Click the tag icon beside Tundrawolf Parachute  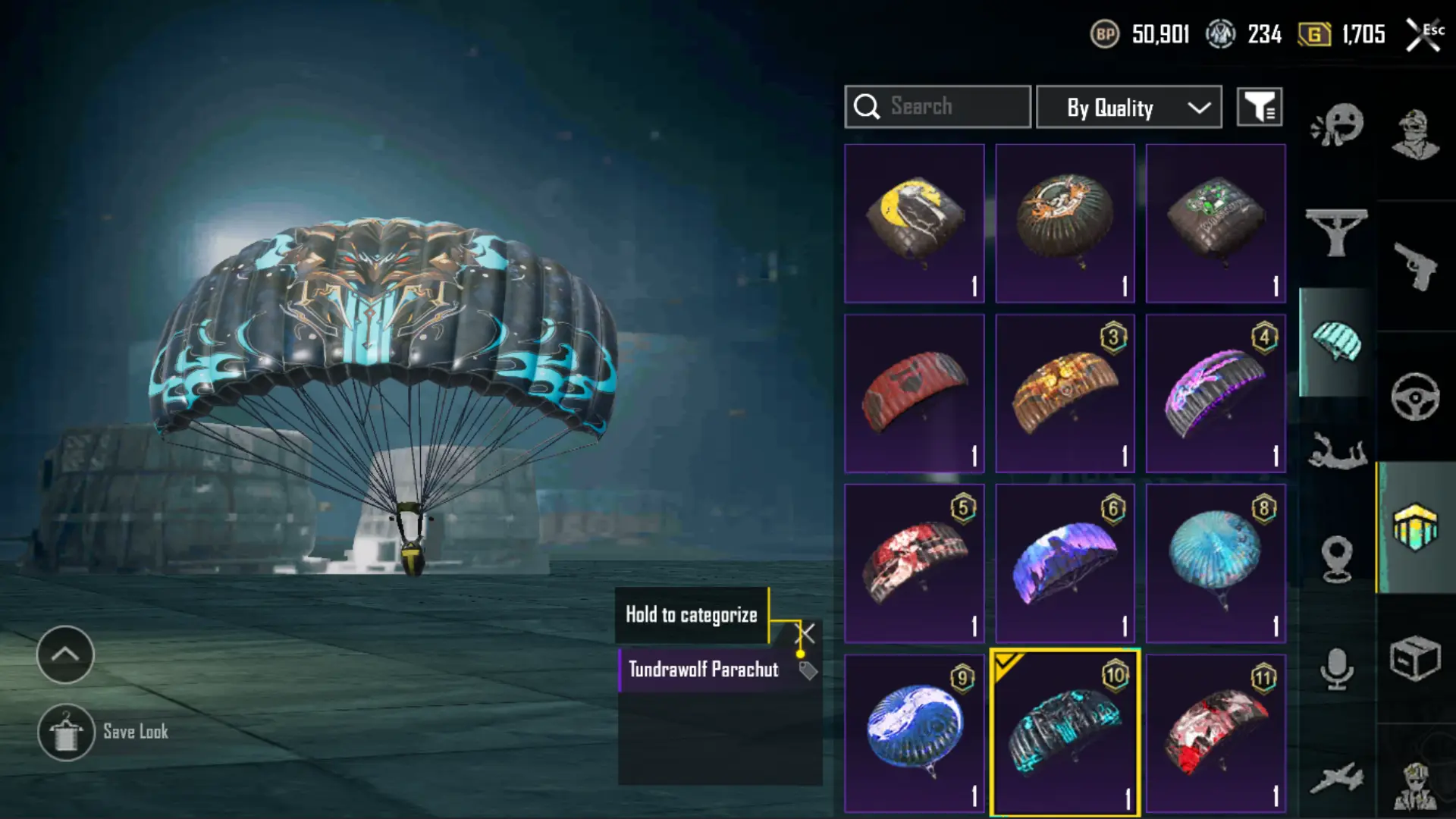click(x=808, y=670)
